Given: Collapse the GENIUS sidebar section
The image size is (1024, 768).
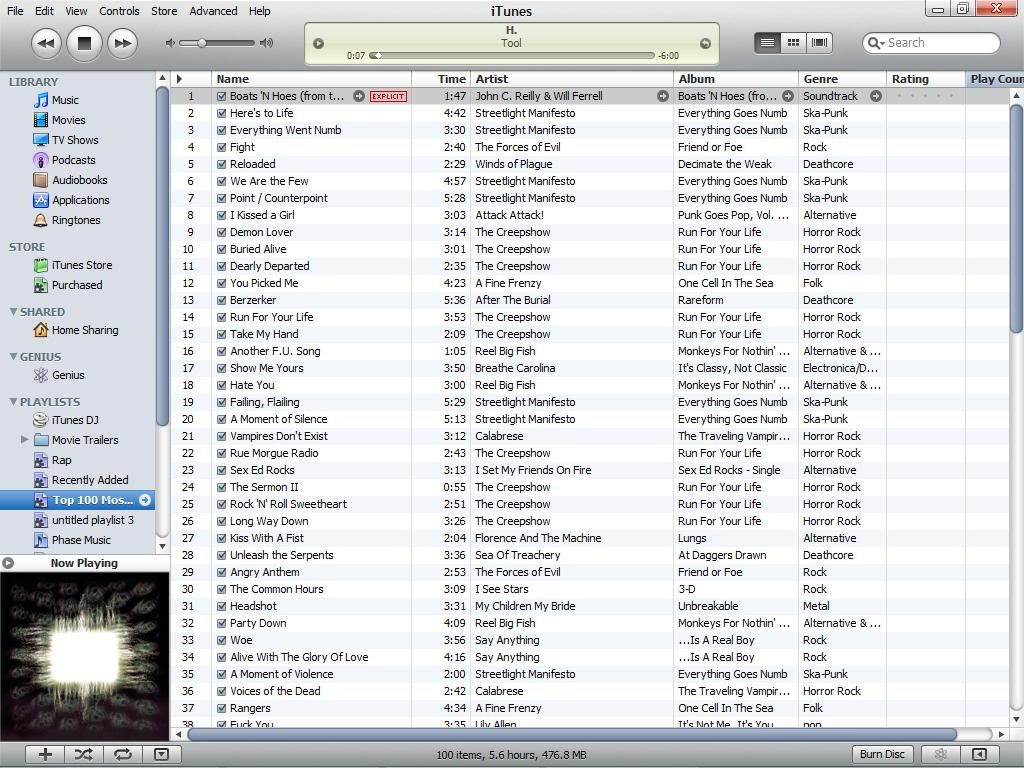Looking at the screenshot, I should 14,357.
